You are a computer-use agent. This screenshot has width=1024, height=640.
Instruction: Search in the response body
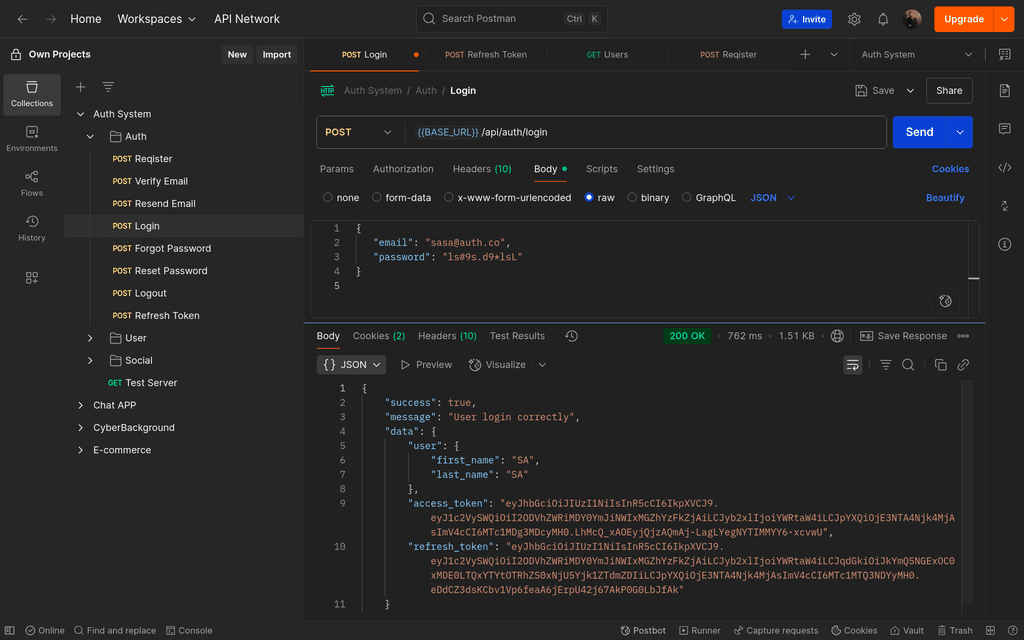pyautogui.click(x=908, y=365)
